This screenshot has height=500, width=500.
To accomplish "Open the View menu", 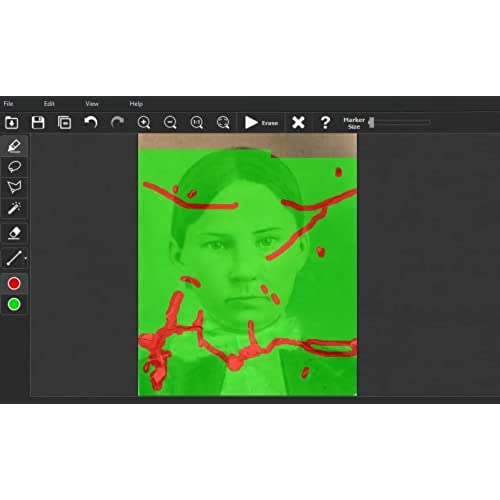I will 92,104.
